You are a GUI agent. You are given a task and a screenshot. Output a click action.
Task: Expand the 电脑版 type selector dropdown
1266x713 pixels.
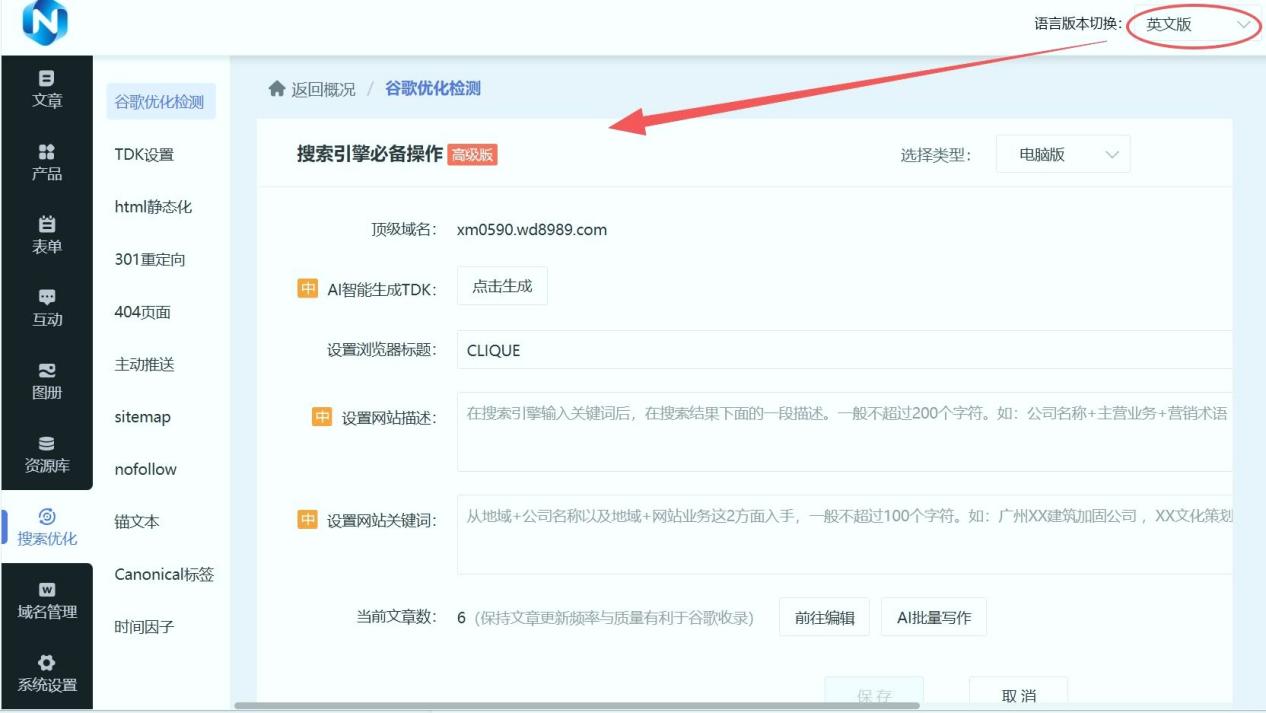1062,153
